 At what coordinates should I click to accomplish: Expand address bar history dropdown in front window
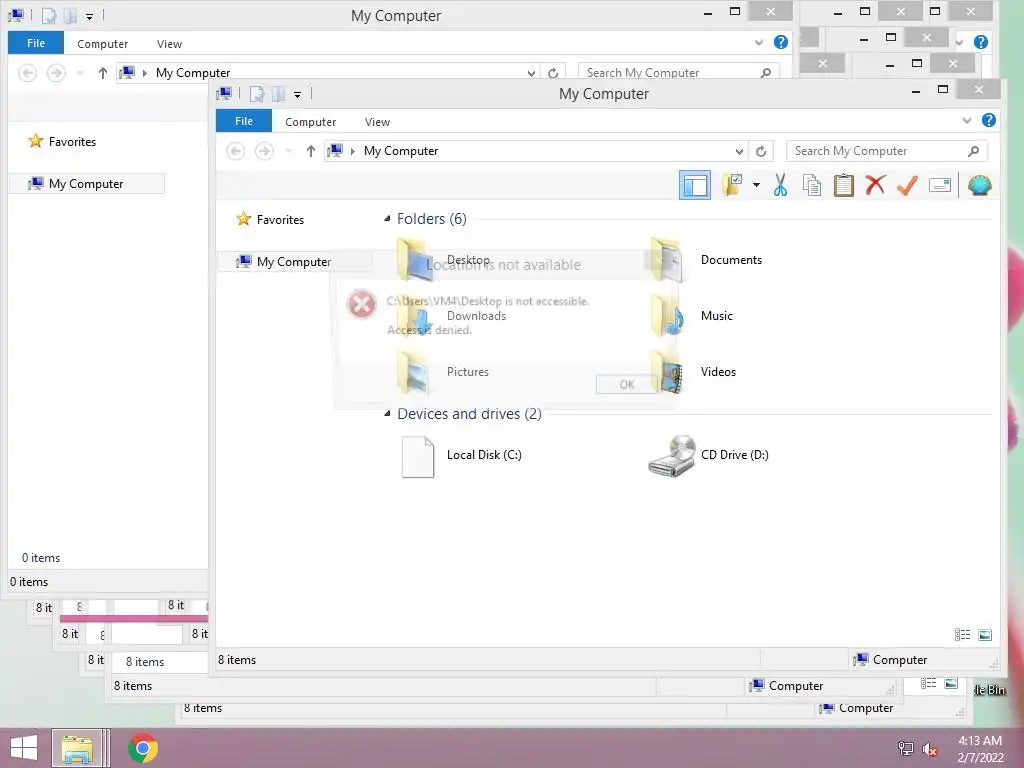(739, 152)
